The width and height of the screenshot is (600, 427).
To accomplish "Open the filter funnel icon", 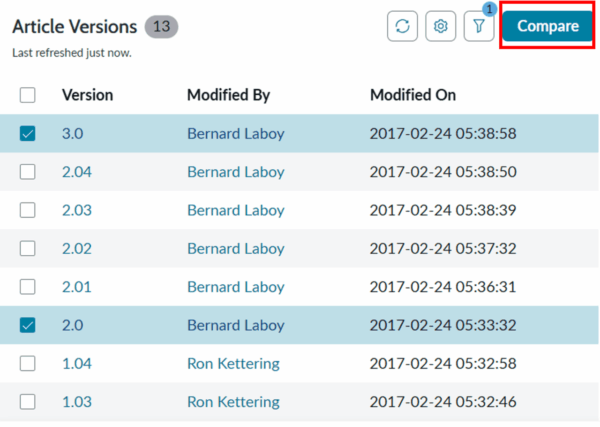I will [x=478, y=27].
